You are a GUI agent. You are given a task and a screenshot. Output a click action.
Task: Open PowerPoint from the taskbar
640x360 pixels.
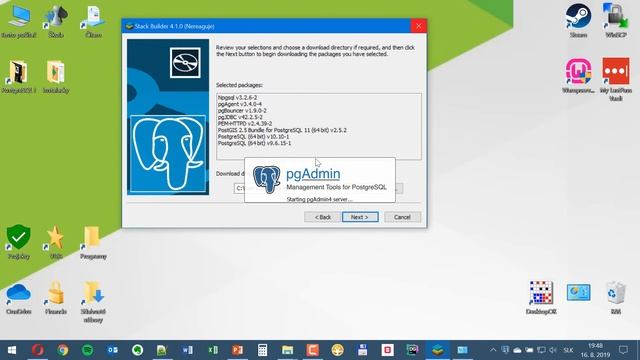pyautogui.click(x=237, y=350)
